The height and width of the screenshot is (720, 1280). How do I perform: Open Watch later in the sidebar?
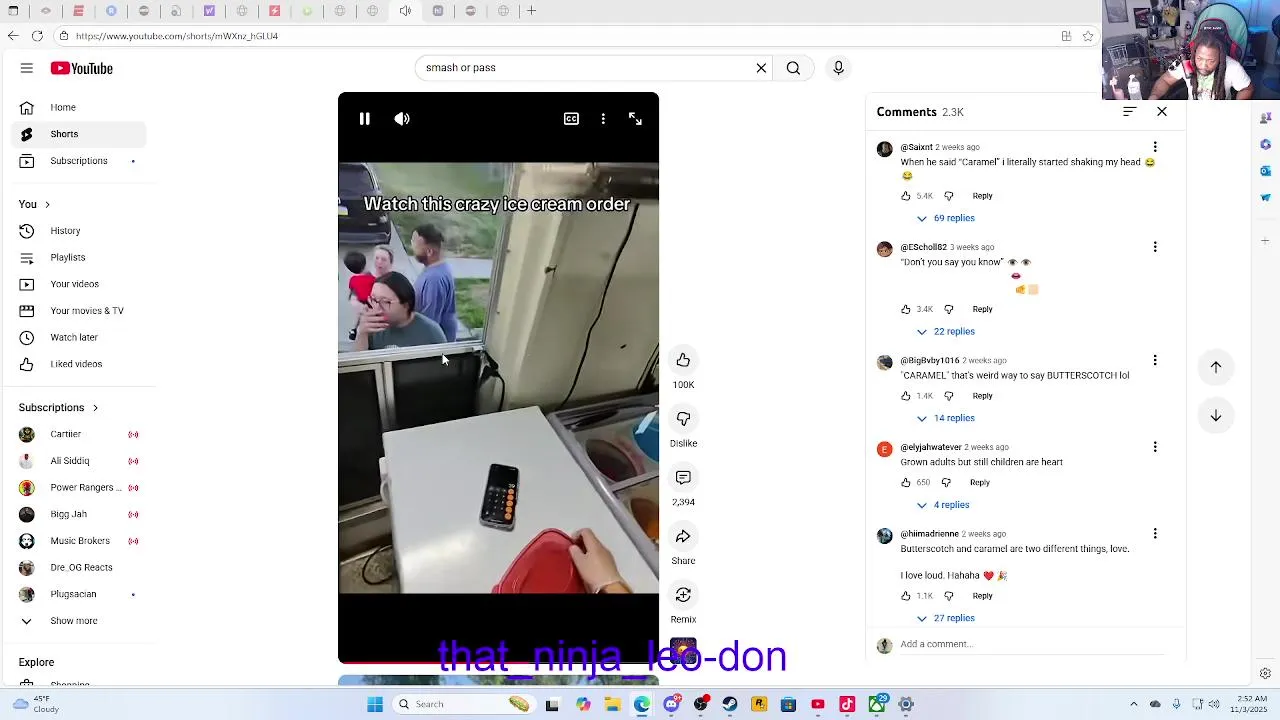pyautogui.click(x=78, y=337)
